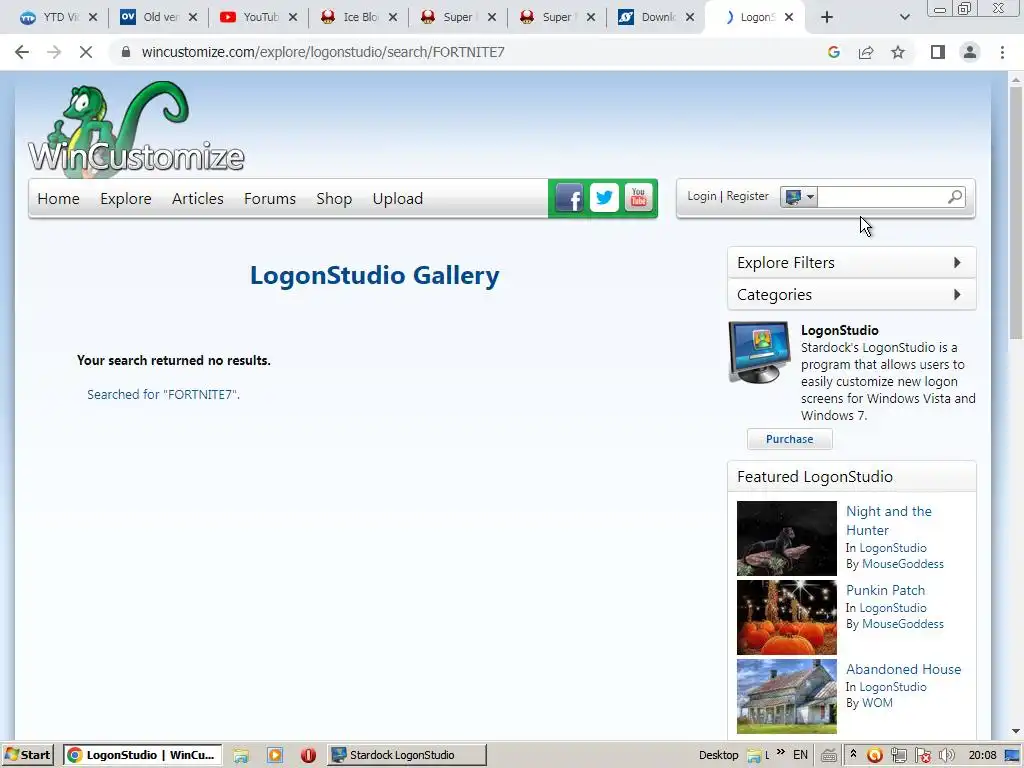Bookmark this page with star
The width and height of the screenshot is (1024, 768).
898,52
